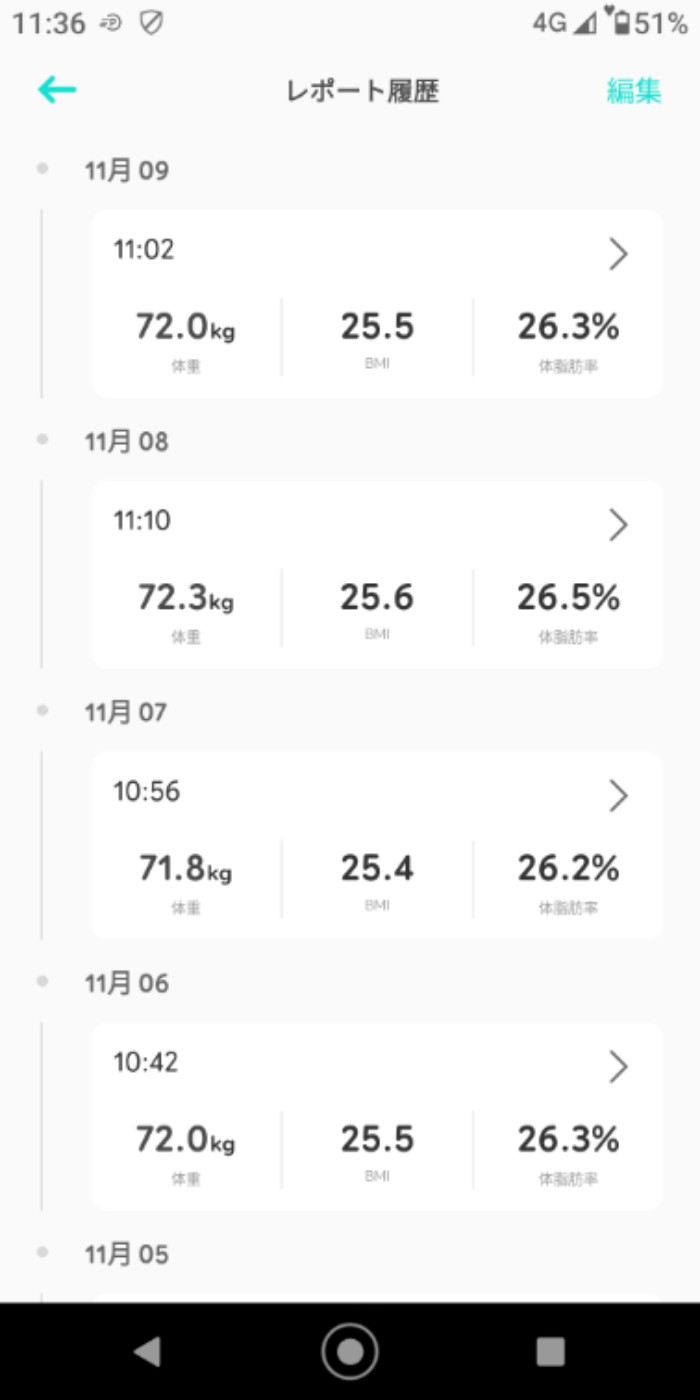Viewport: 700px width, 1400px height.
Task: Open the 10:56 report chevron
Action: 618,796
